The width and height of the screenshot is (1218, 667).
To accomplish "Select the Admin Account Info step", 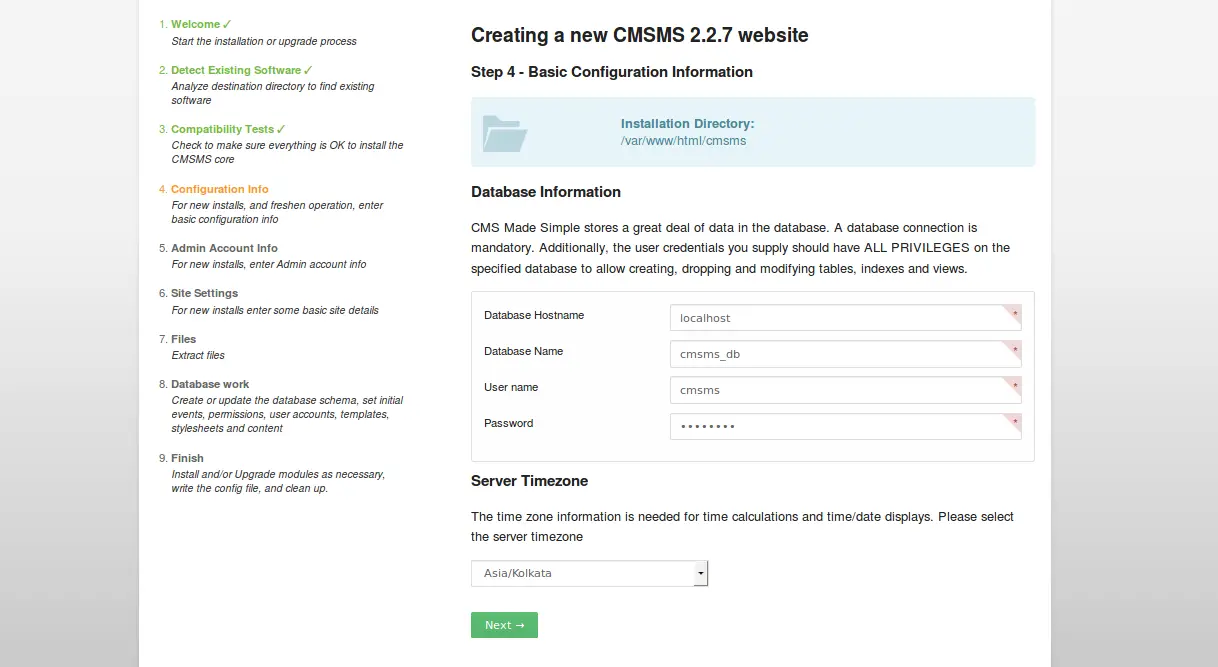I will 224,248.
